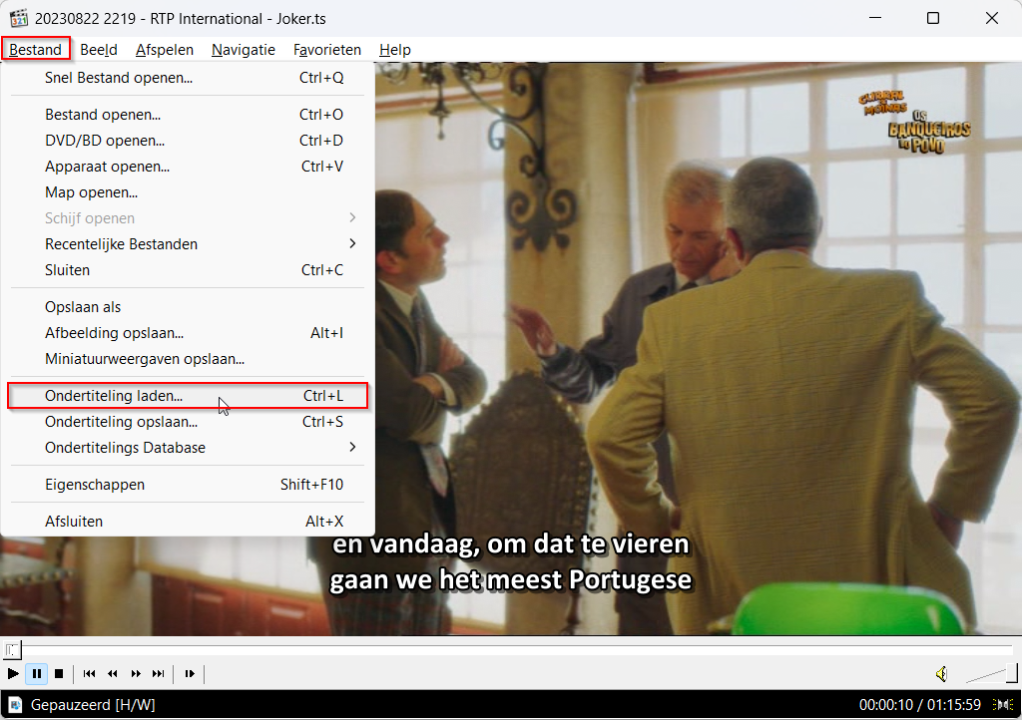Select the skip-to-previous icon

(90, 674)
